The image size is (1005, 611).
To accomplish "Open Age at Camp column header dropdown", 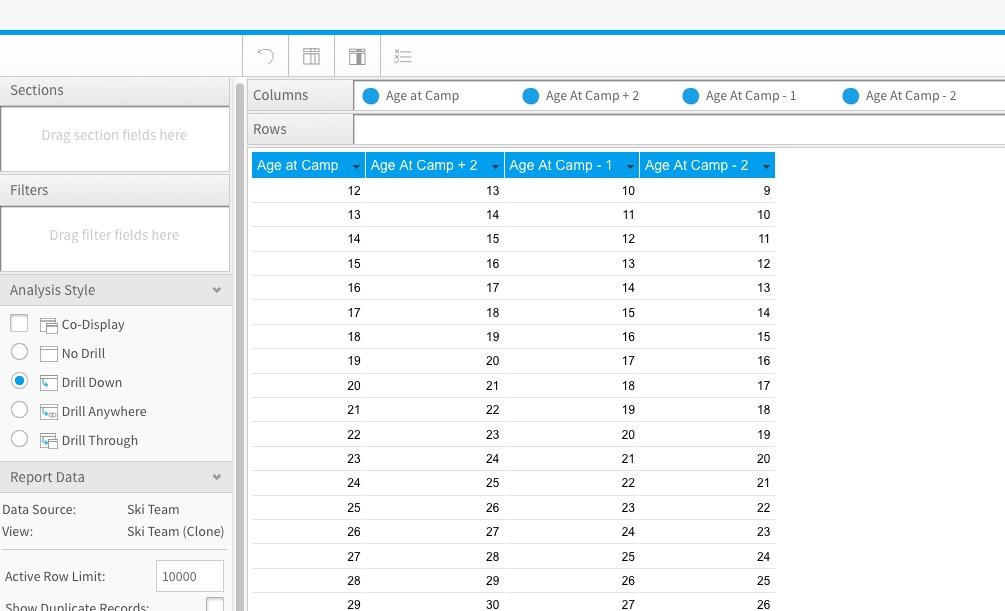I will (356, 167).
